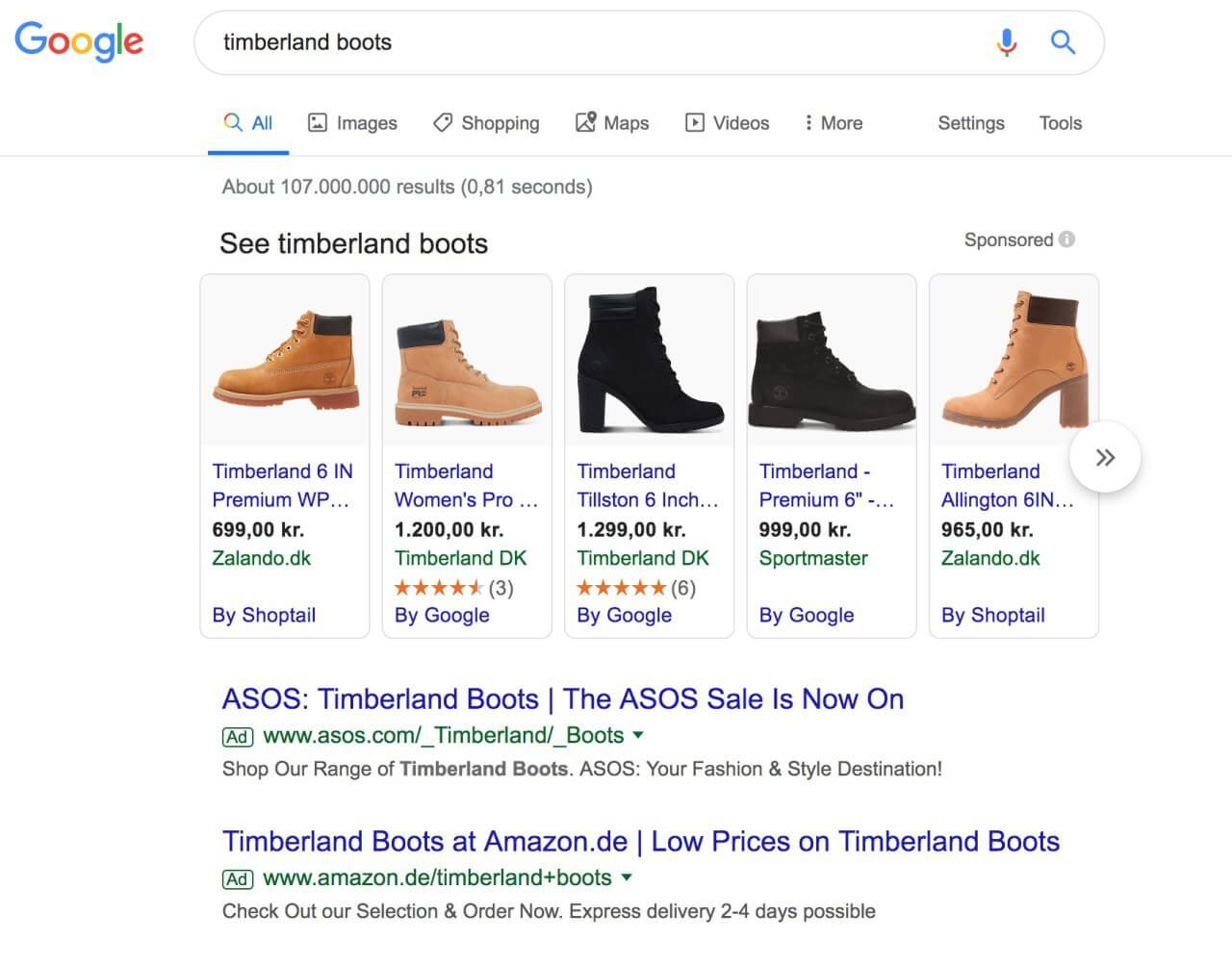This screenshot has width=1232, height=965.
Task: Click the www.amazon.de/timberland+boots URL text
Action: pyautogui.click(x=437, y=878)
